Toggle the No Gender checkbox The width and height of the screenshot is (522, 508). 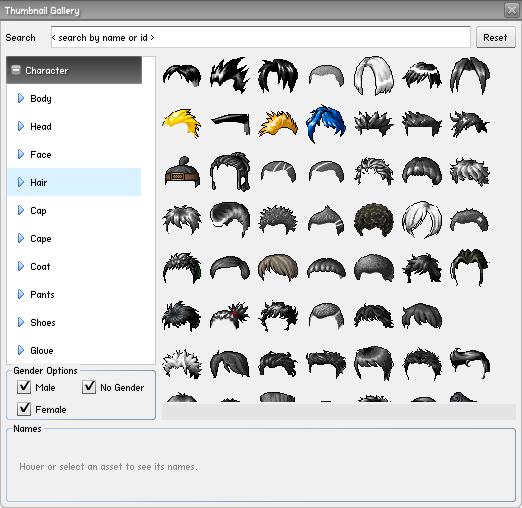(x=89, y=387)
